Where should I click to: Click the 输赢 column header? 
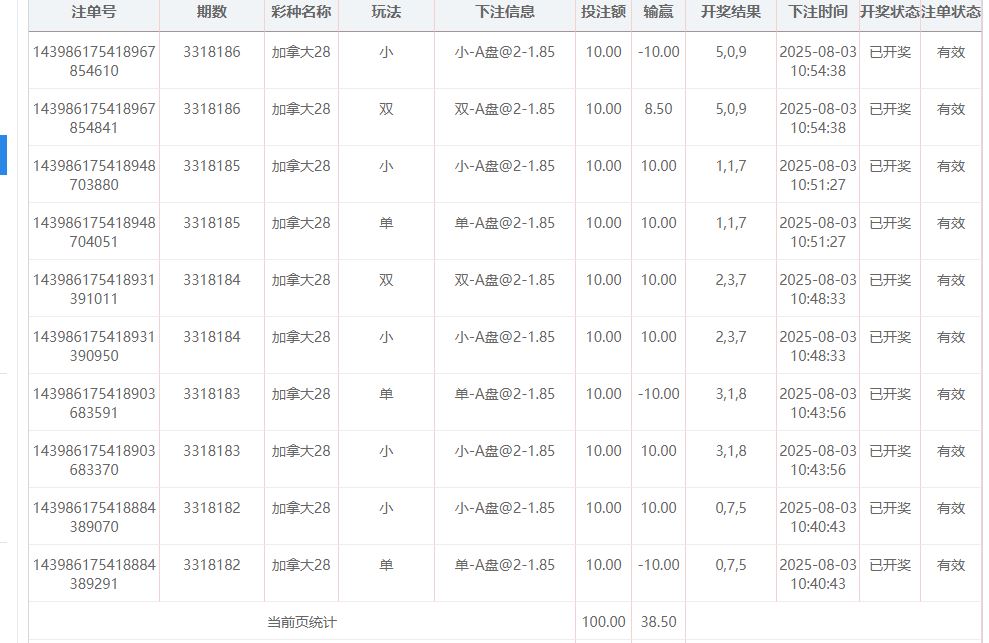(658, 12)
